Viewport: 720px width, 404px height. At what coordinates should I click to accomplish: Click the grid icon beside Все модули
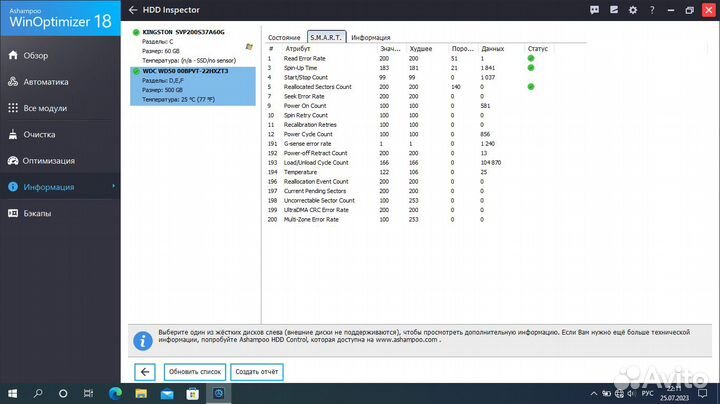(13, 108)
